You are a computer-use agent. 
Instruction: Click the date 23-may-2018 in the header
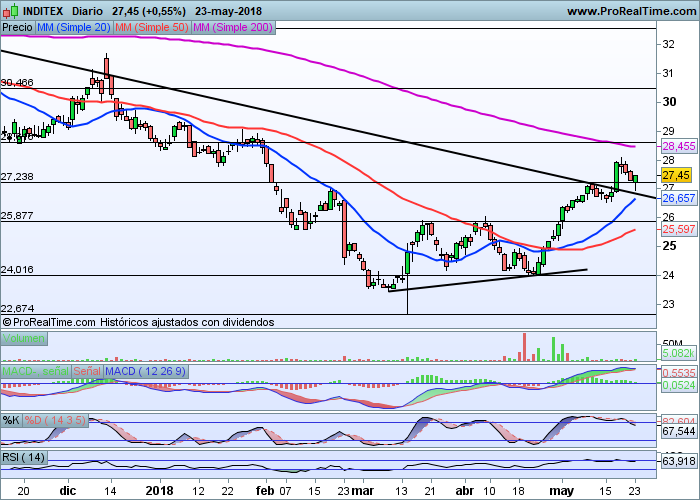click(229, 11)
